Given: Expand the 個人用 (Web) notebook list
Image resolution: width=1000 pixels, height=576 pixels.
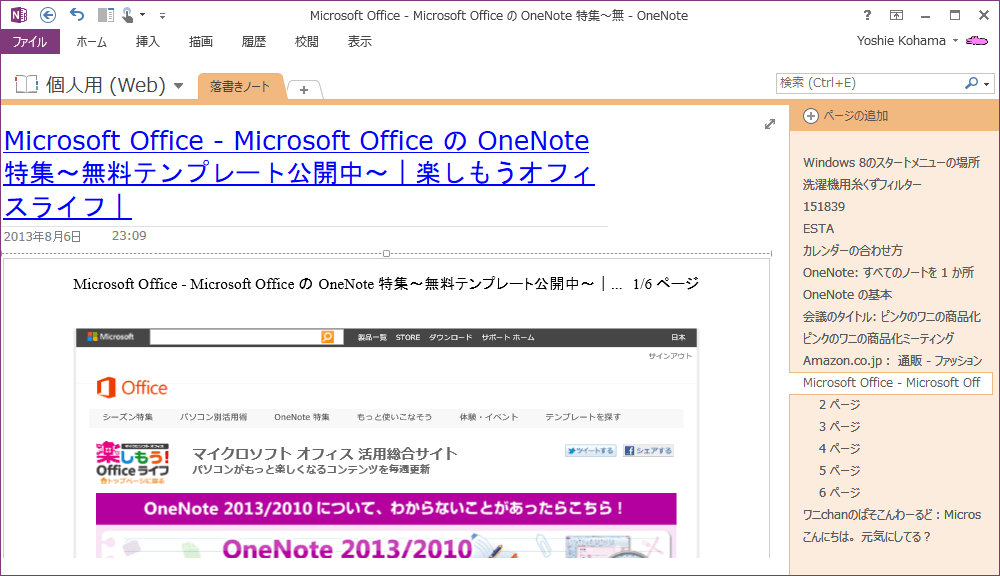Looking at the screenshot, I should click(x=179, y=85).
